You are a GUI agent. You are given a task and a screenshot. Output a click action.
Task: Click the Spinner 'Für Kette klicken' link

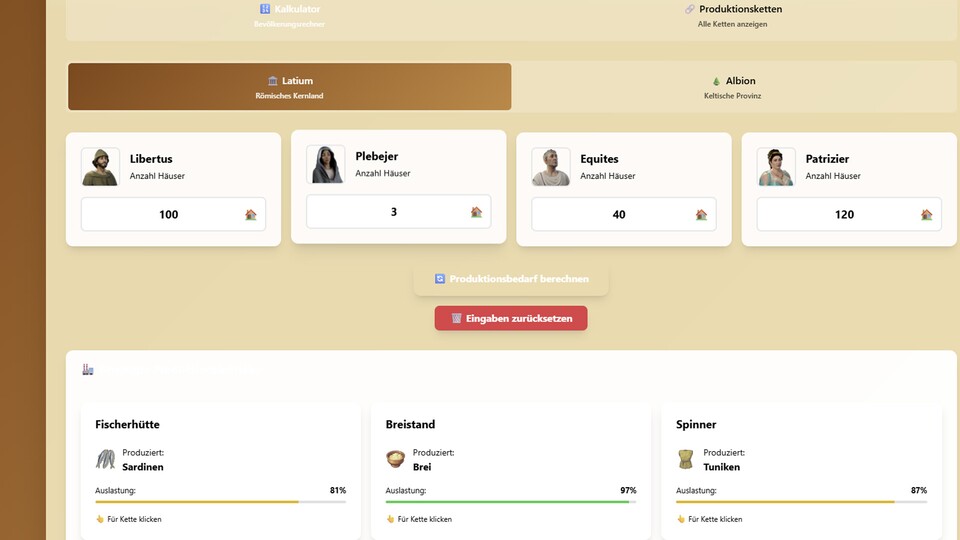(x=714, y=519)
